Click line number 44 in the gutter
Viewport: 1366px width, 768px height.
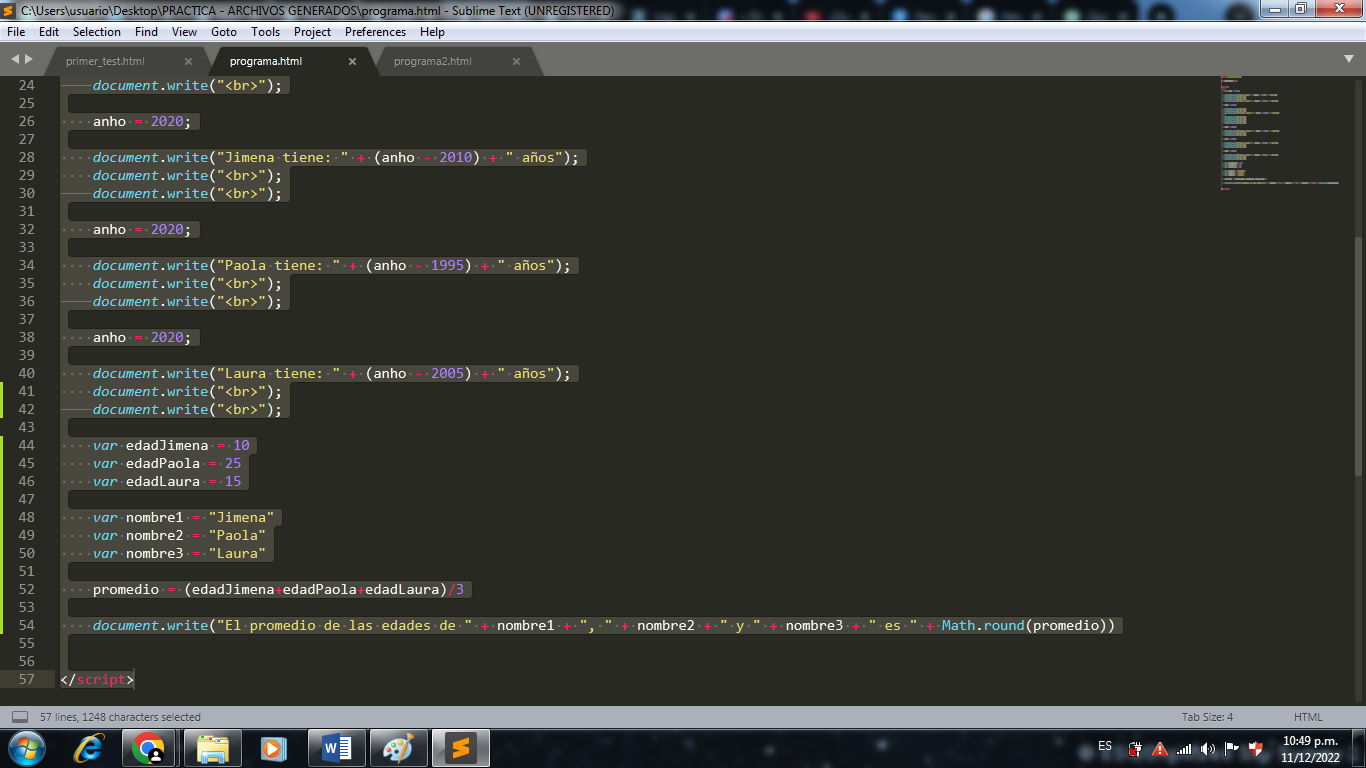(x=26, y=445)
